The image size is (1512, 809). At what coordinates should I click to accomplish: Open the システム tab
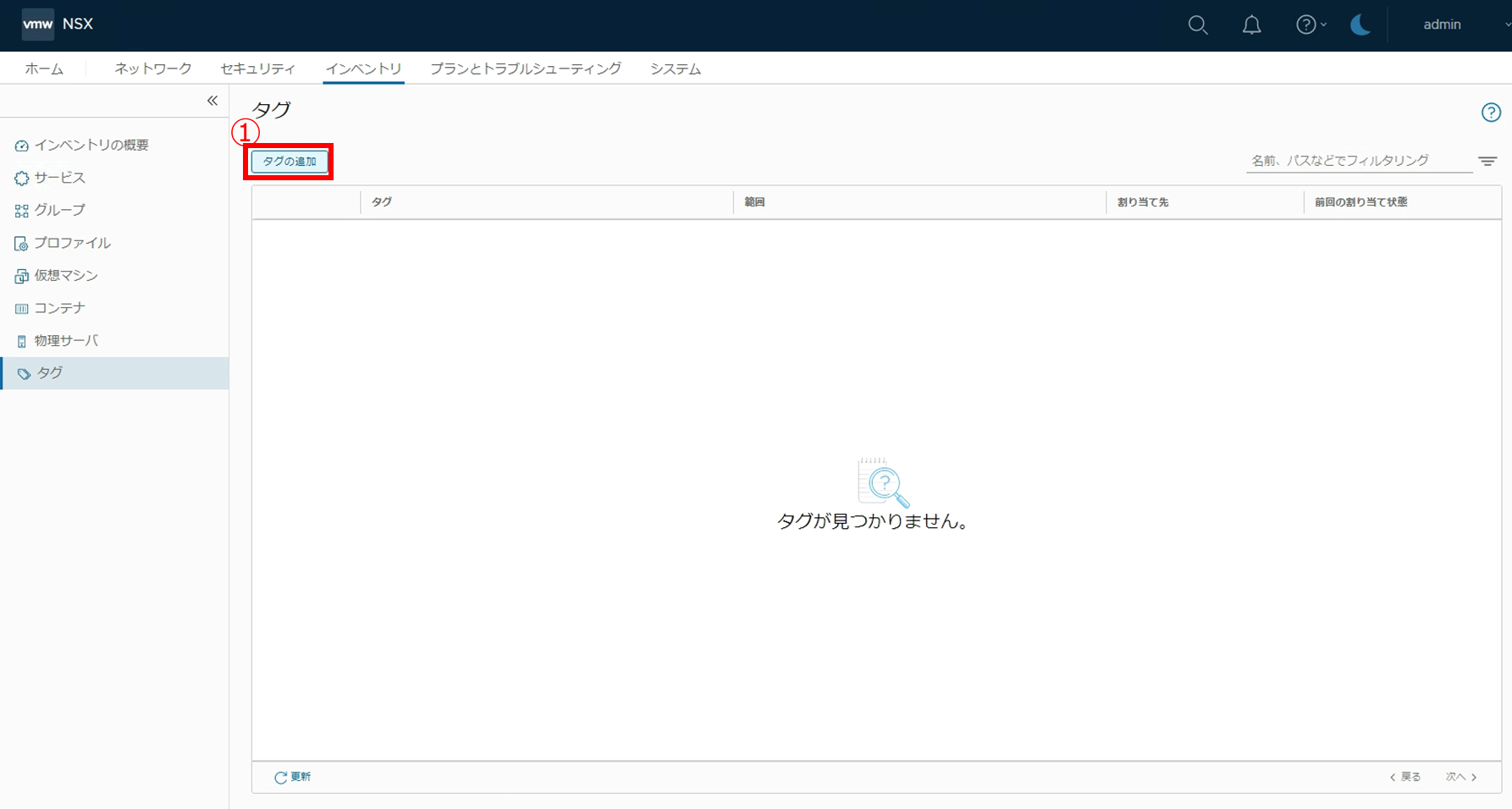coord(675,69)
